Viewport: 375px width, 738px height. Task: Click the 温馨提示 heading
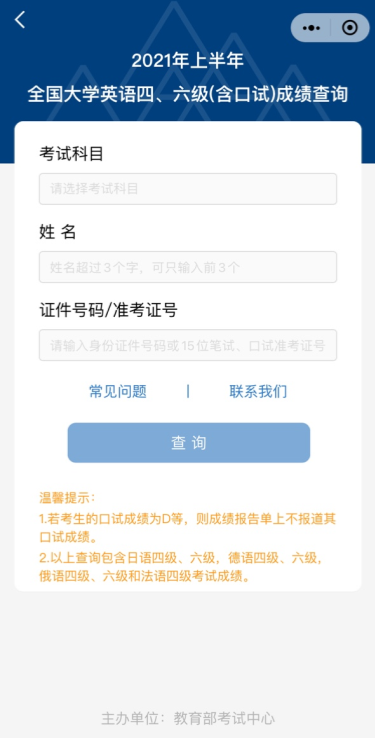(x=67, y=497)
